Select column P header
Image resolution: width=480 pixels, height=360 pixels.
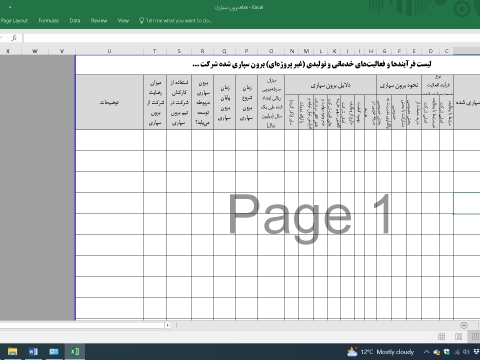(x=246, y=51)
